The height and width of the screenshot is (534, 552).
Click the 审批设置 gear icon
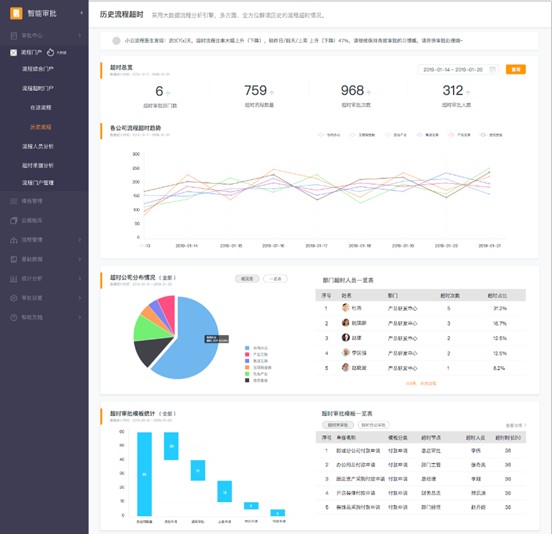pos(14,298)
